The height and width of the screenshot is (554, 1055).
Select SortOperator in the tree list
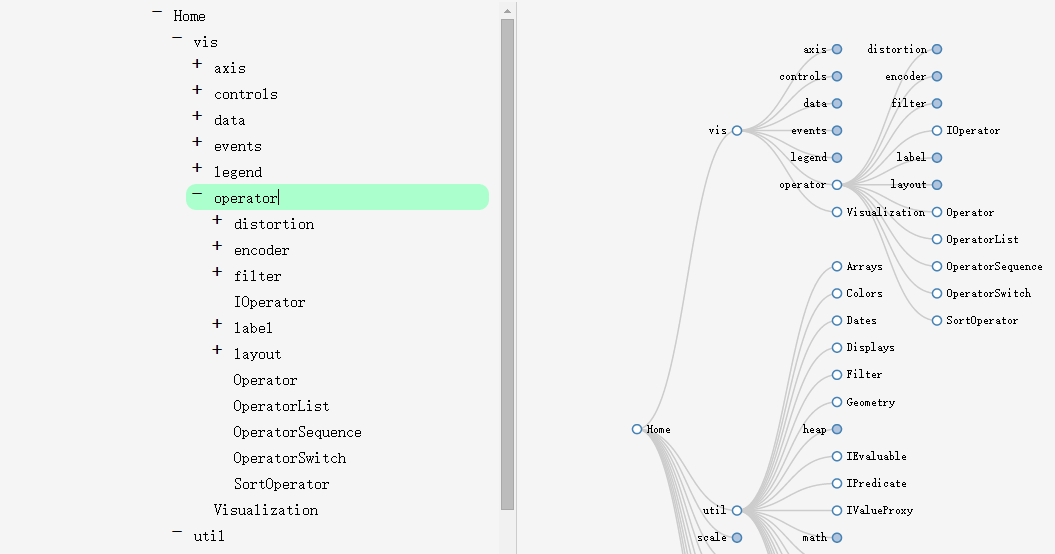coord(281,484)
